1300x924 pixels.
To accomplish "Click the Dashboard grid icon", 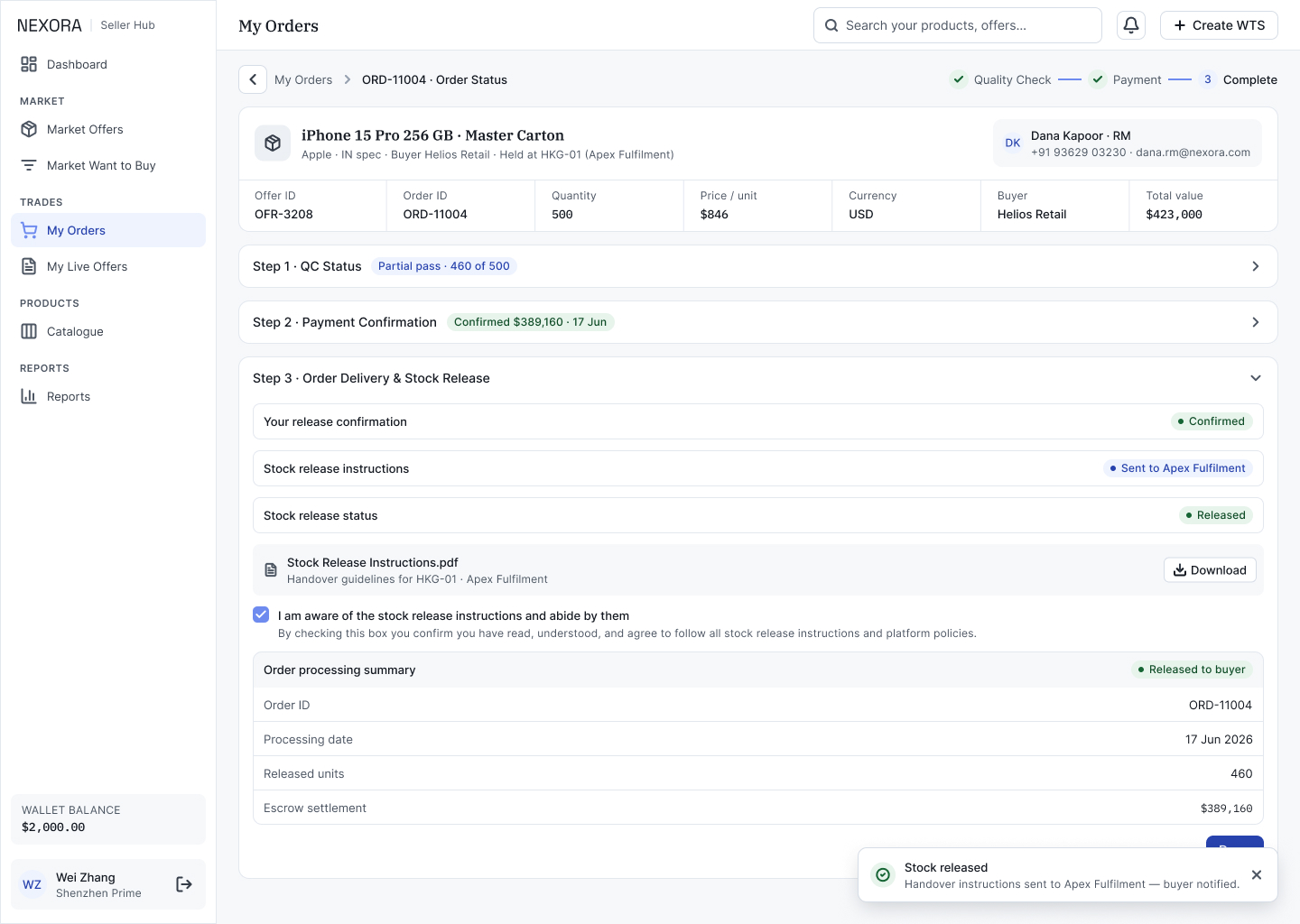I will click(x=29, y=64).
